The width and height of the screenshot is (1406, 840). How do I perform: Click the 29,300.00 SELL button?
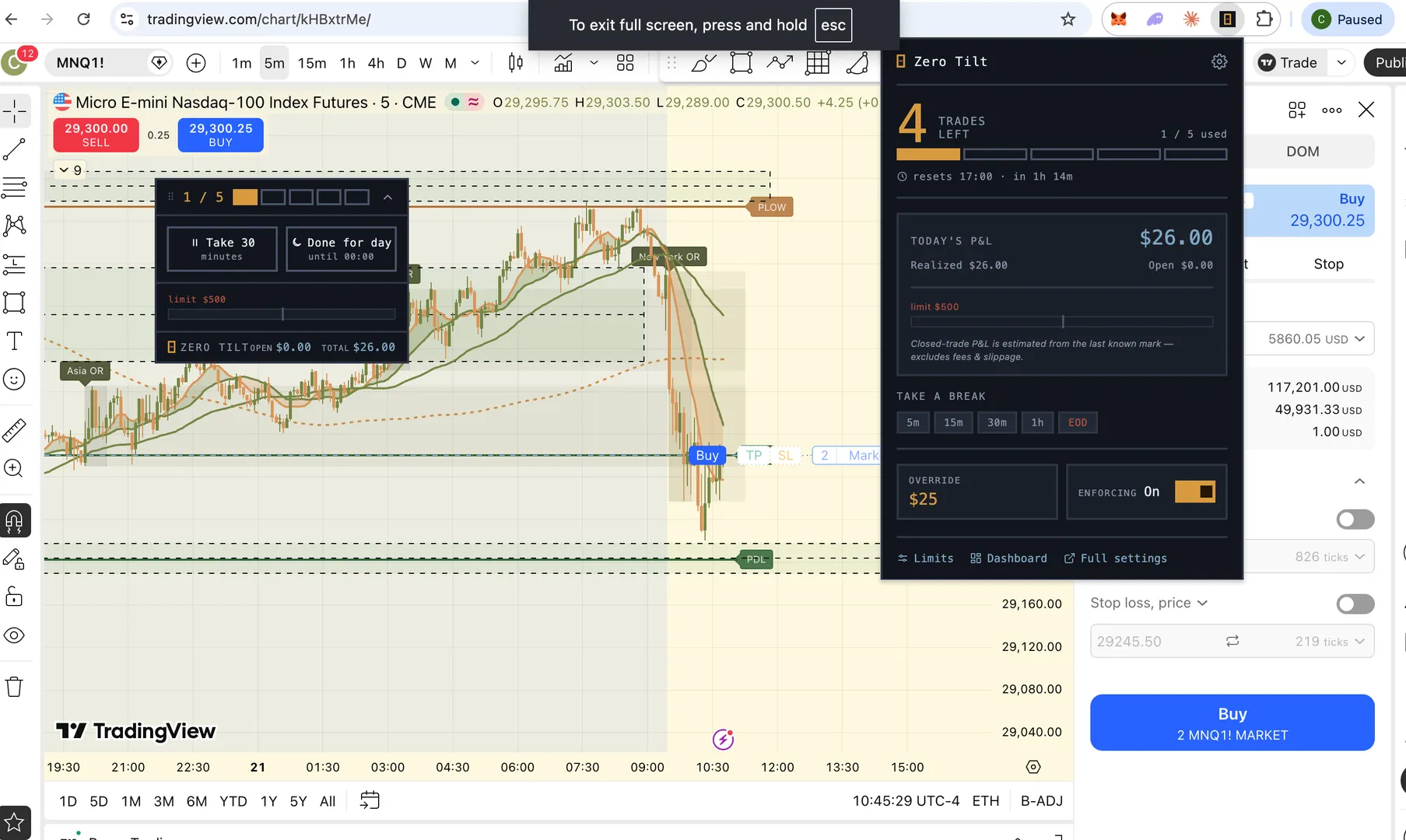coord(96,135)
